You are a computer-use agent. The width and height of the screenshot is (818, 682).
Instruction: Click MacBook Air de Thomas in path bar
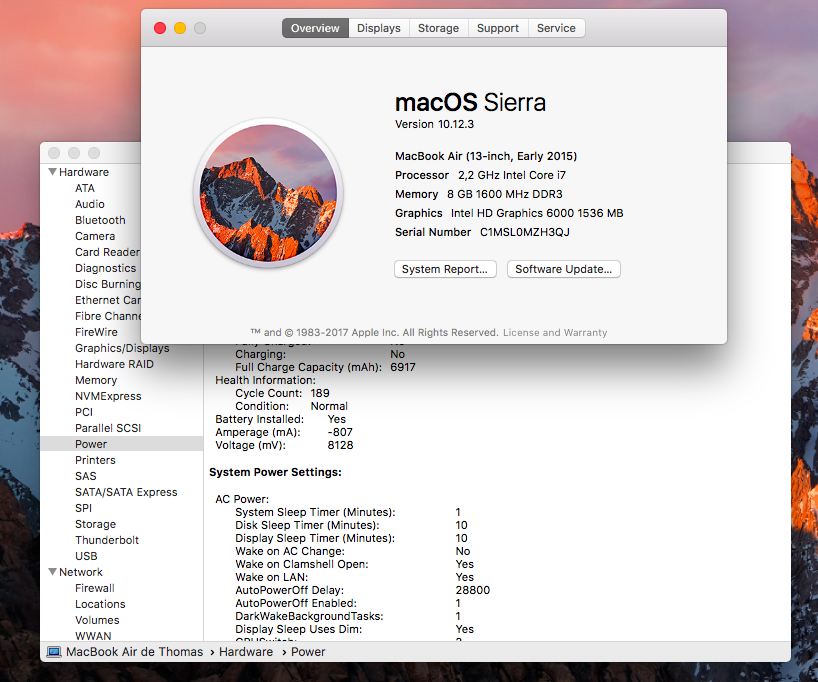coord(135,652)
